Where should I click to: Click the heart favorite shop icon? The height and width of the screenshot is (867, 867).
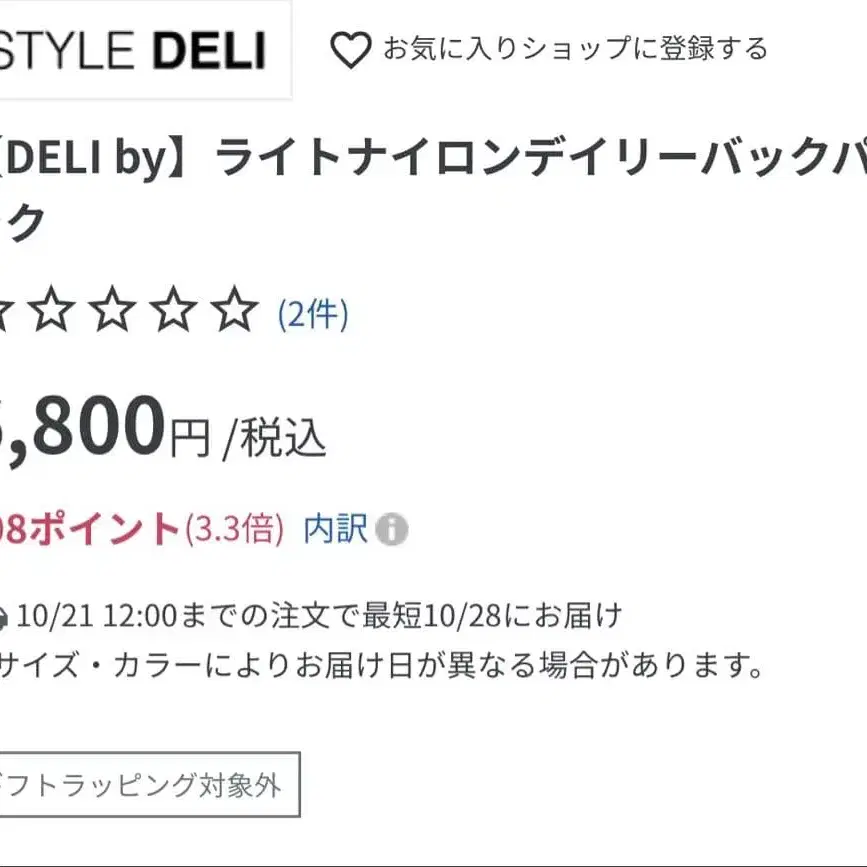351,50
